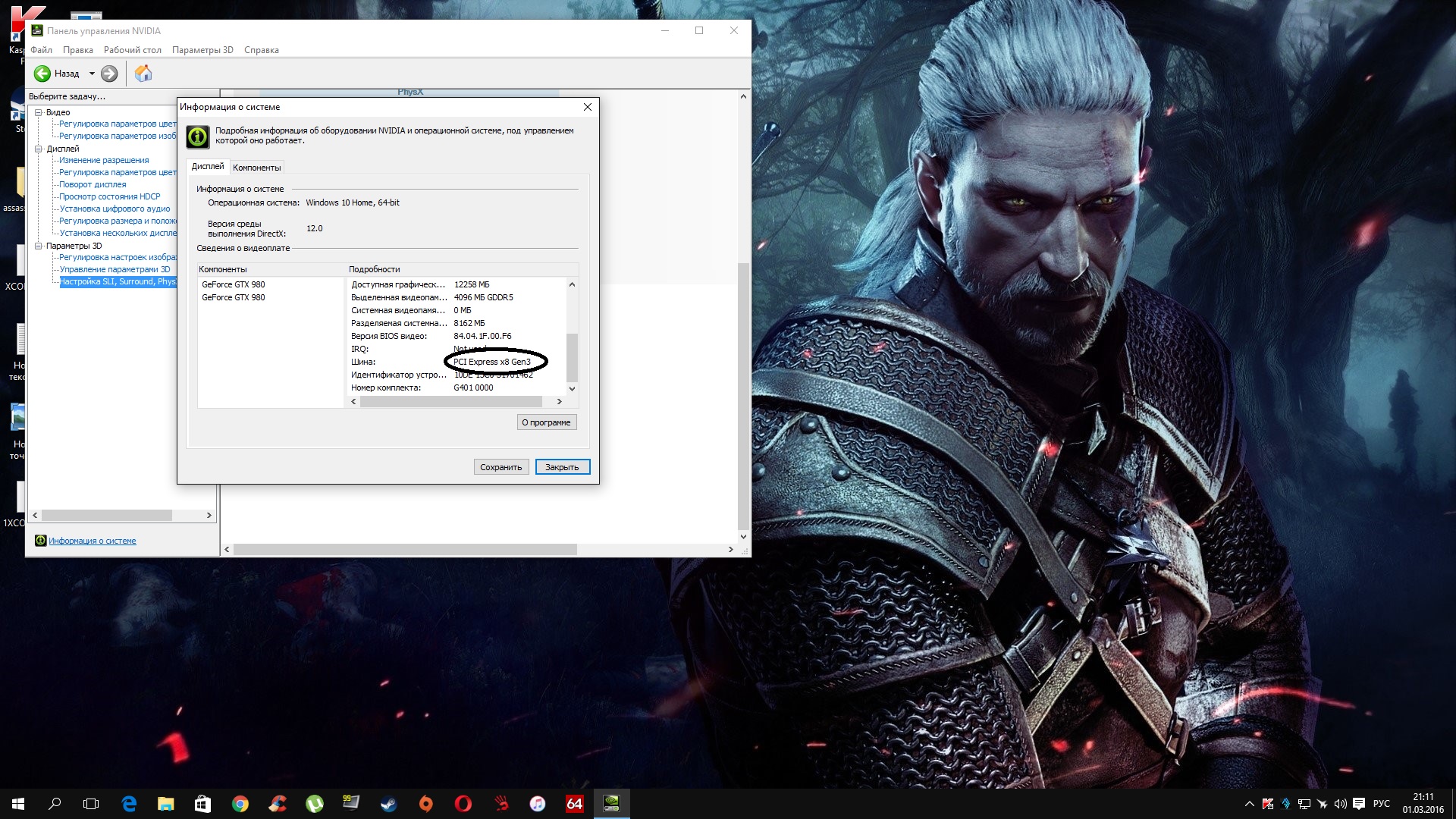Open the Информация о системе link
This screenshot has width=1456, height=819.
(x=92, y=541)
